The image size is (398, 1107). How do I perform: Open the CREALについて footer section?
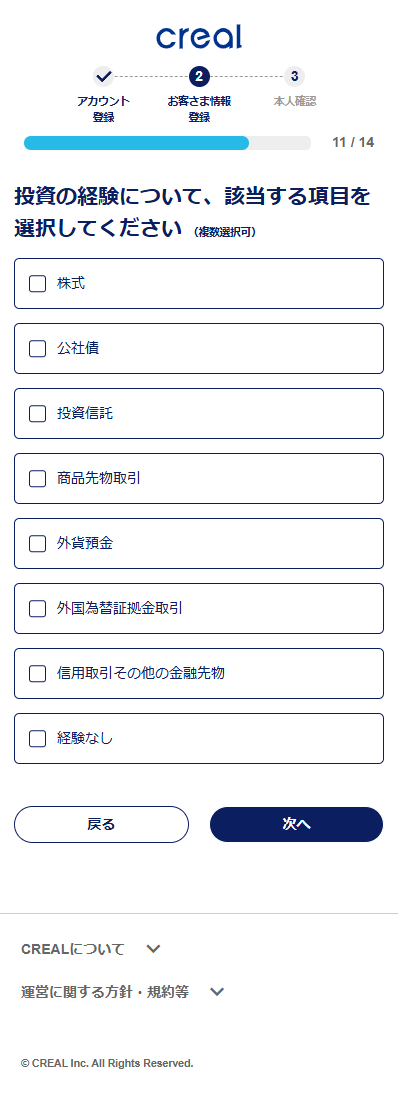pos(73,949)
